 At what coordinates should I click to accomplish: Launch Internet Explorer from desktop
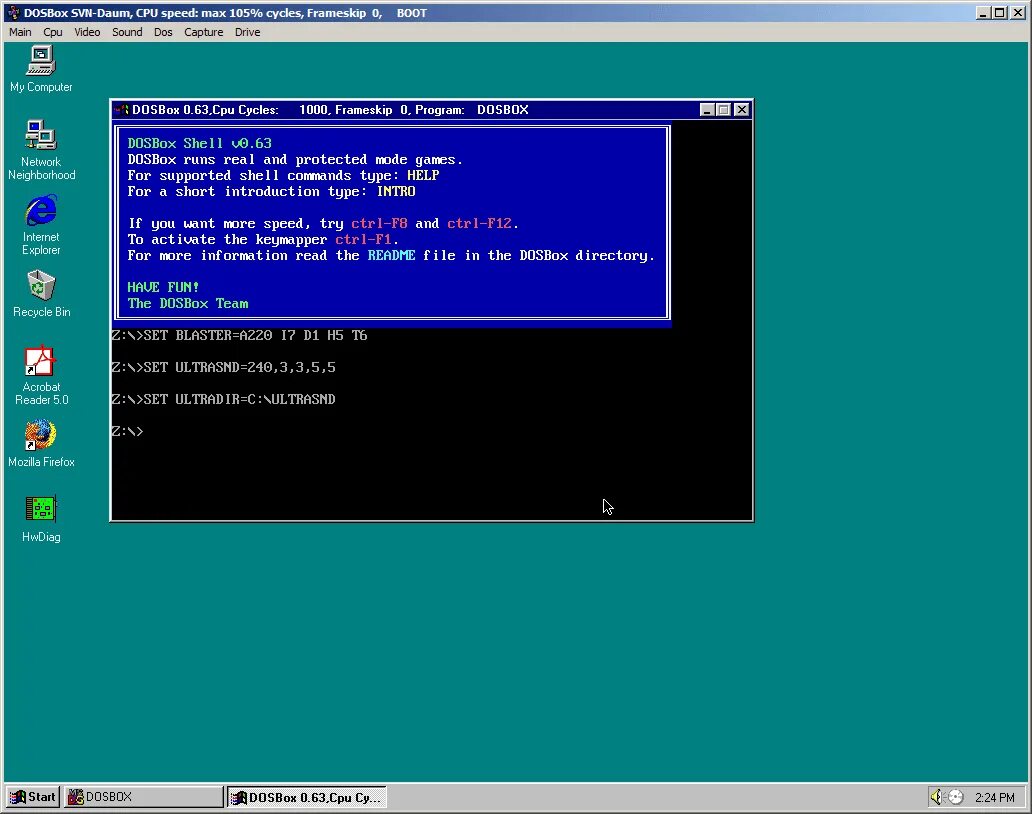click(41, 224)
